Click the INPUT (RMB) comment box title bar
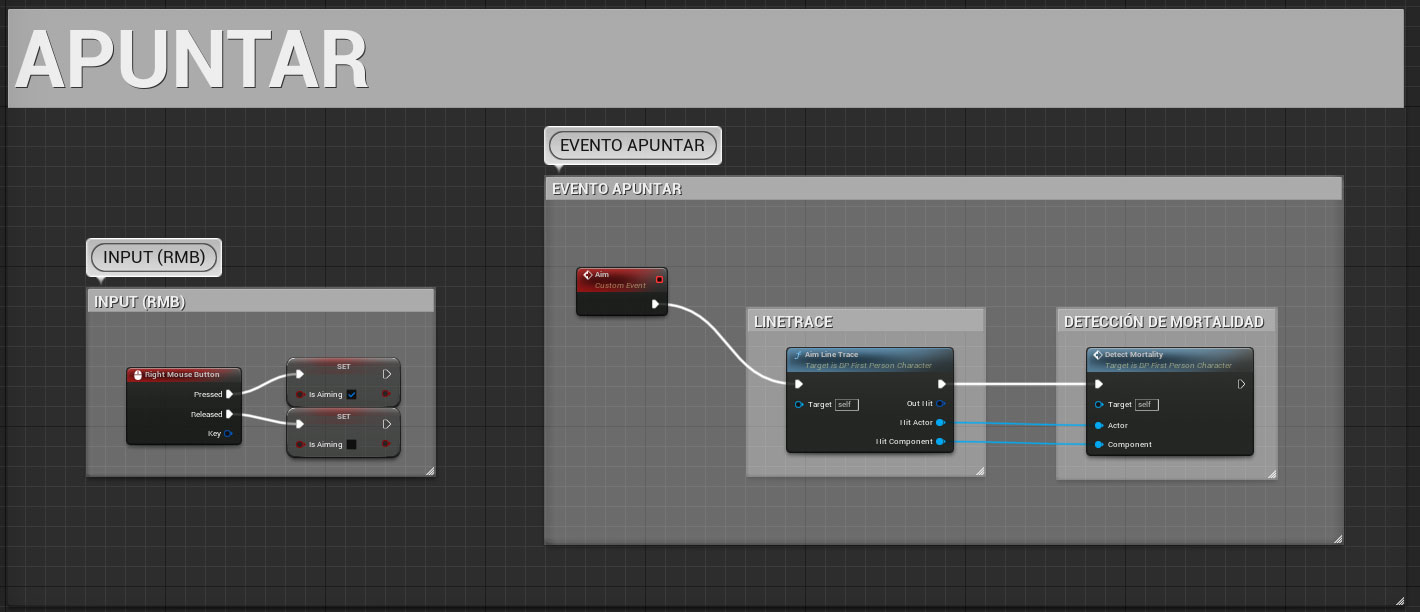This screenshot has height=612, width=1420. 261,301
